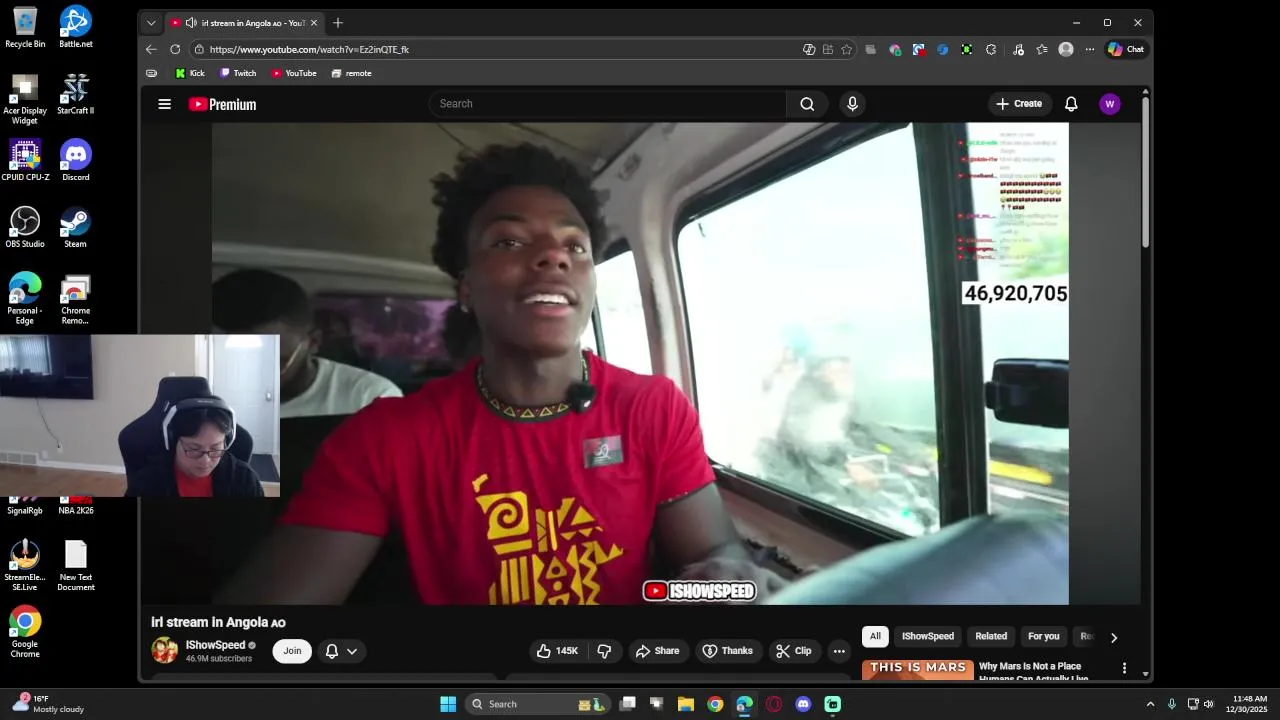Click the browser address bar URL

(309, 49)
